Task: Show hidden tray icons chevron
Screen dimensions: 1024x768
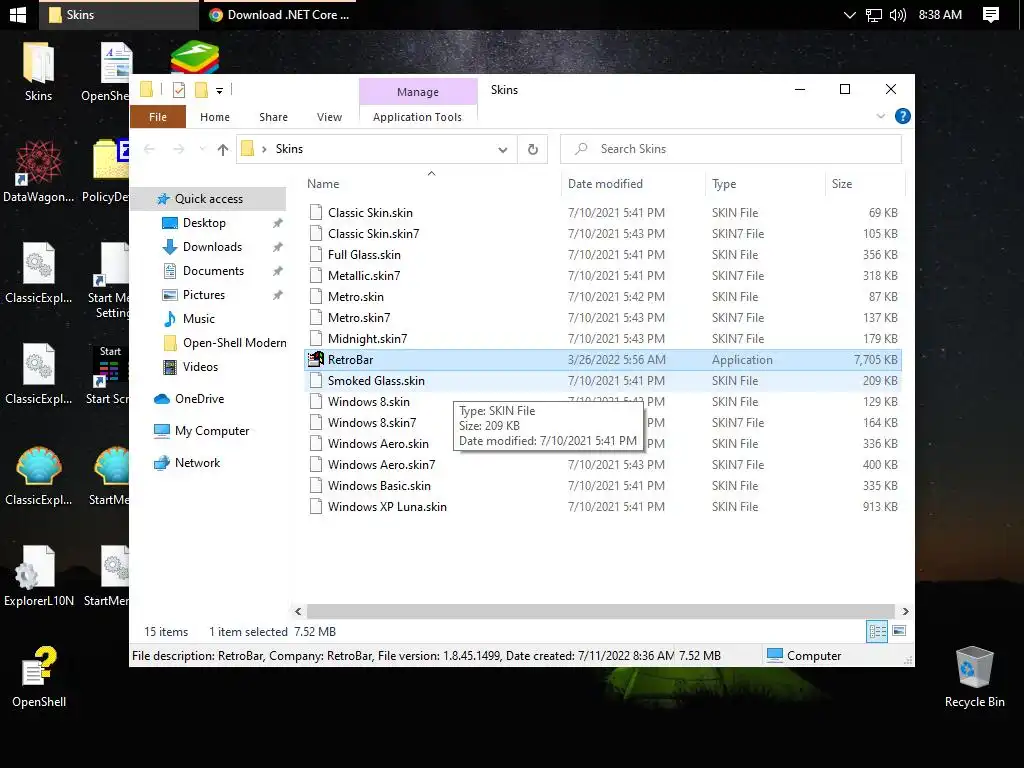Action: 849,14
